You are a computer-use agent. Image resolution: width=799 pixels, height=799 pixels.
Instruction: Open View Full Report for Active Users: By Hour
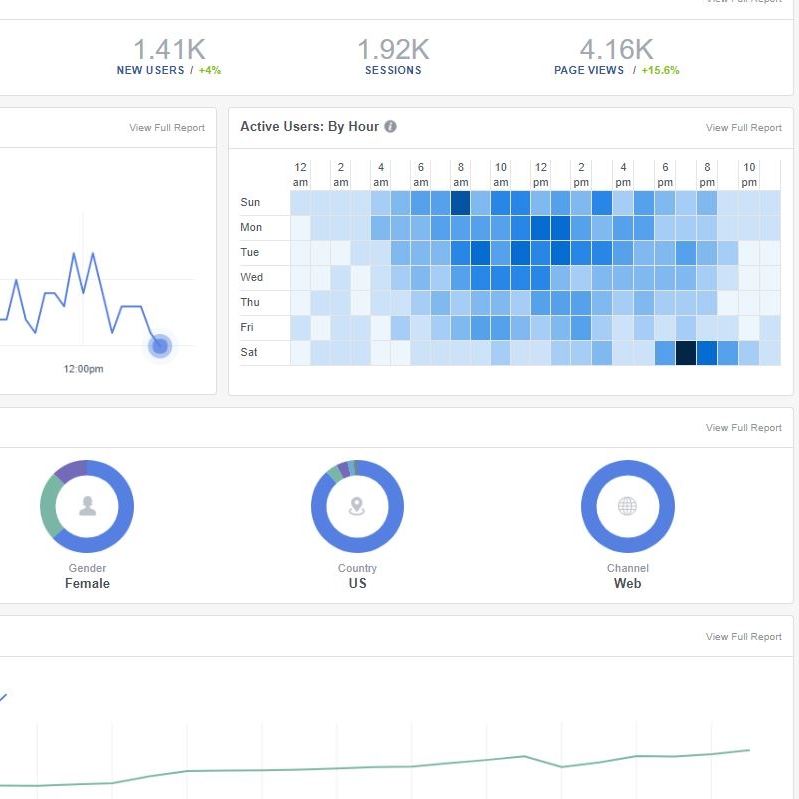click(743, 128)
